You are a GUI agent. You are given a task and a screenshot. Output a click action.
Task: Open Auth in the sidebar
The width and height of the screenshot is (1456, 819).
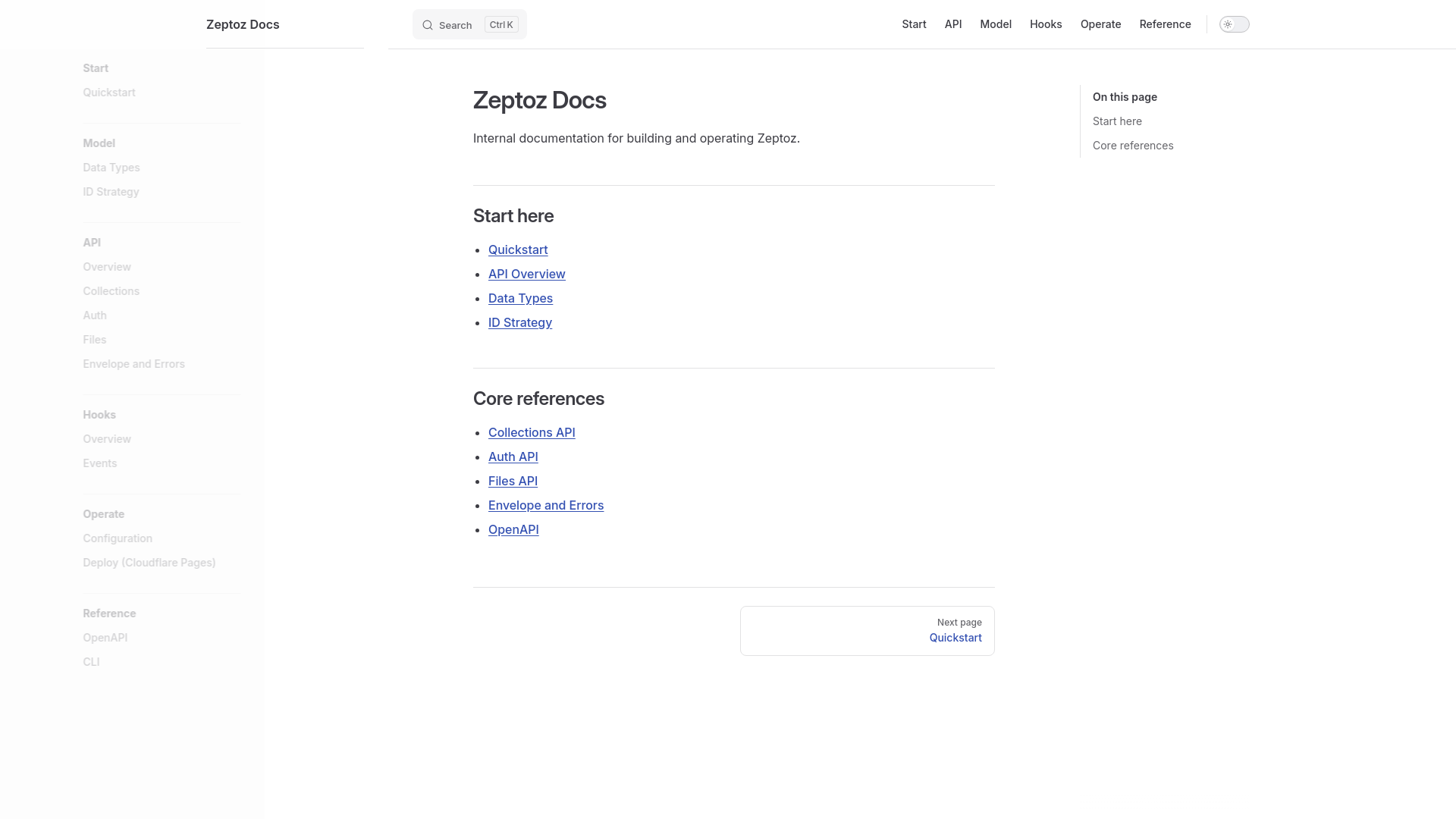pos(95,315)
